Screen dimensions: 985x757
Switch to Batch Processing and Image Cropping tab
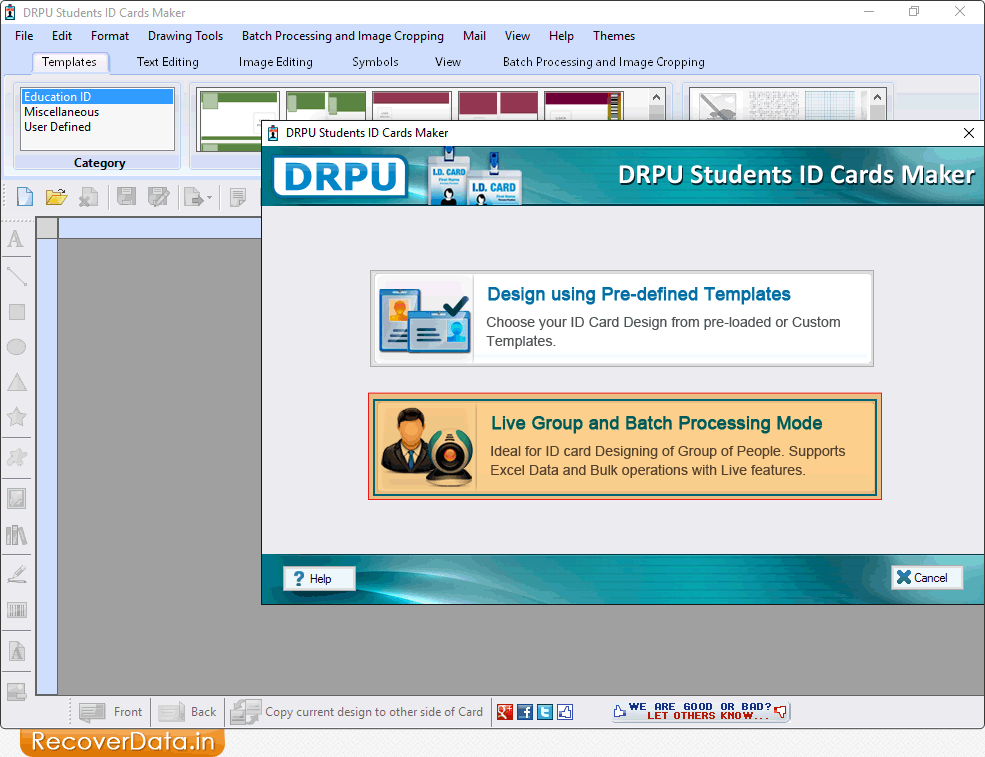[604, 62]
